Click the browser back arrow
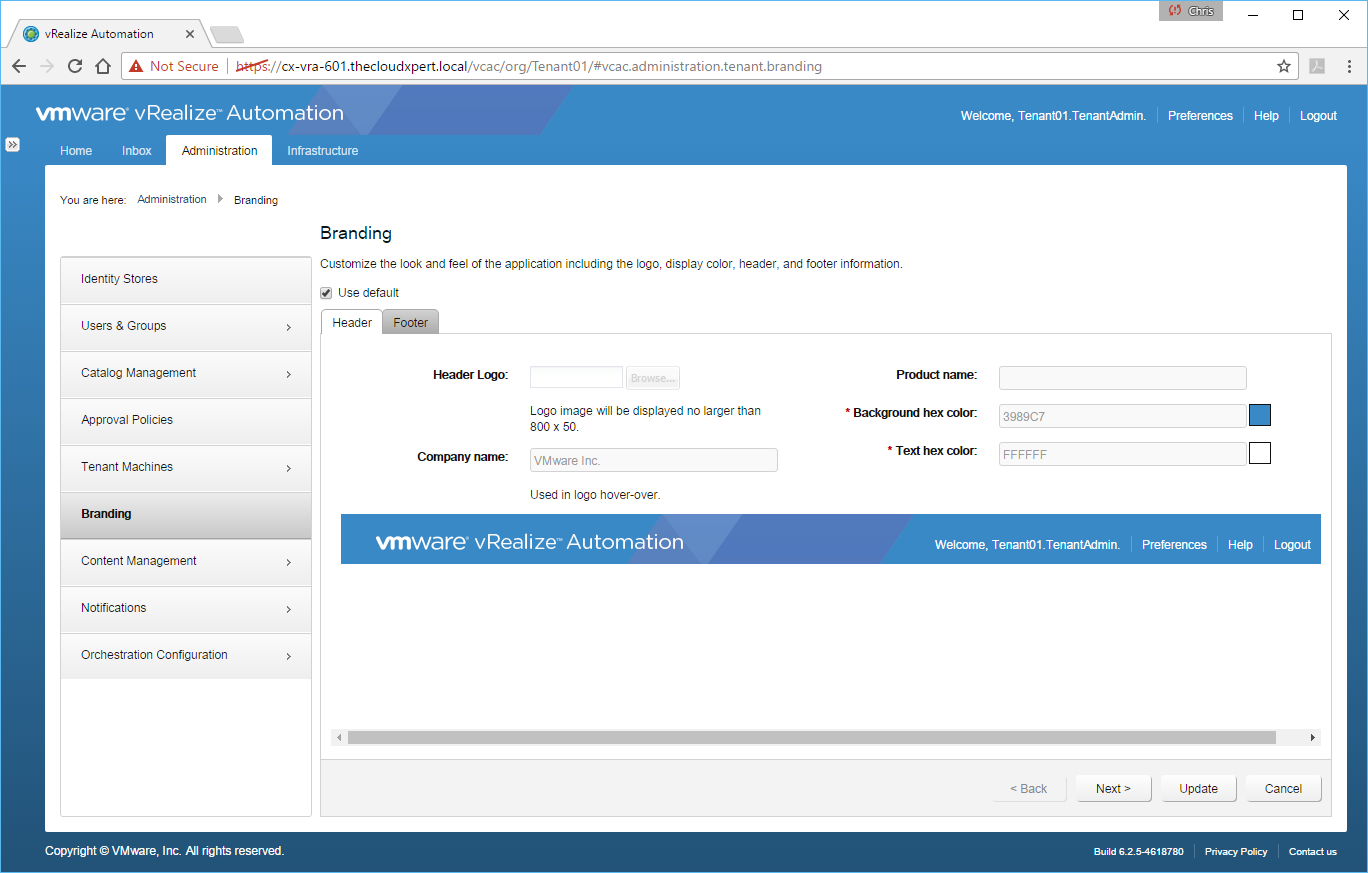The height and width of the screenshot is (873, 1368). click(x=19, y=66)
